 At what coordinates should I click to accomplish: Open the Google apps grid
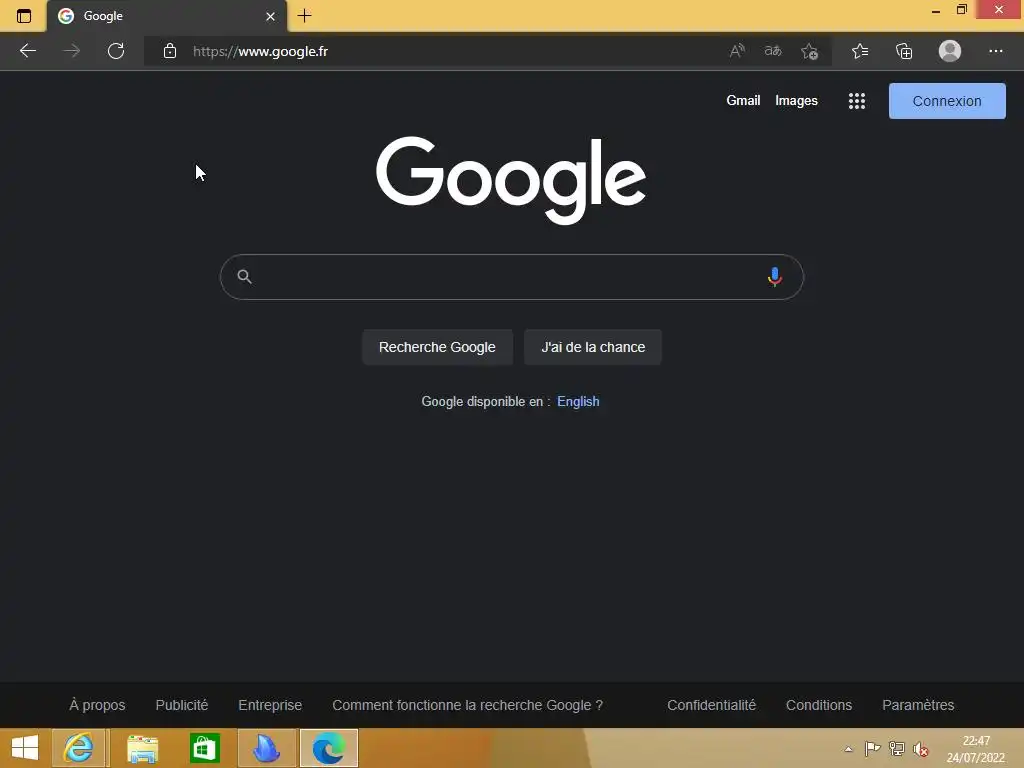857,101
